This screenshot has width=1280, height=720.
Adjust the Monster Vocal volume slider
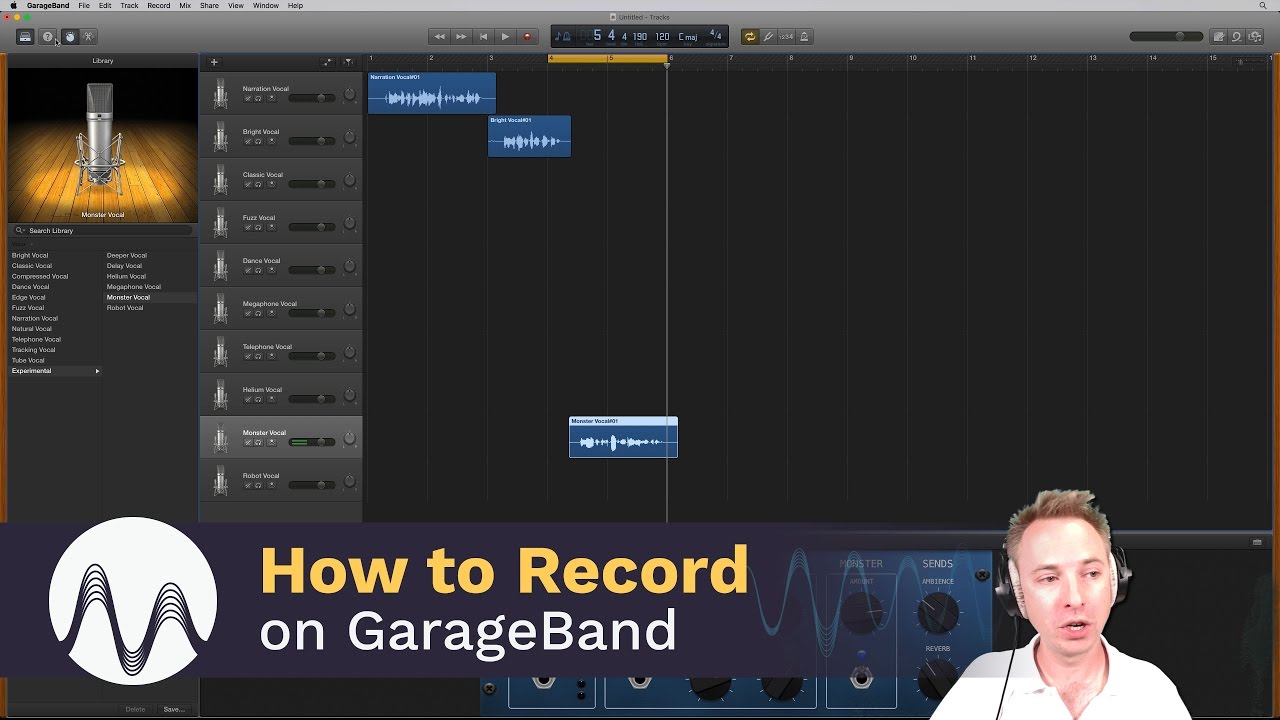coord(312,442)
